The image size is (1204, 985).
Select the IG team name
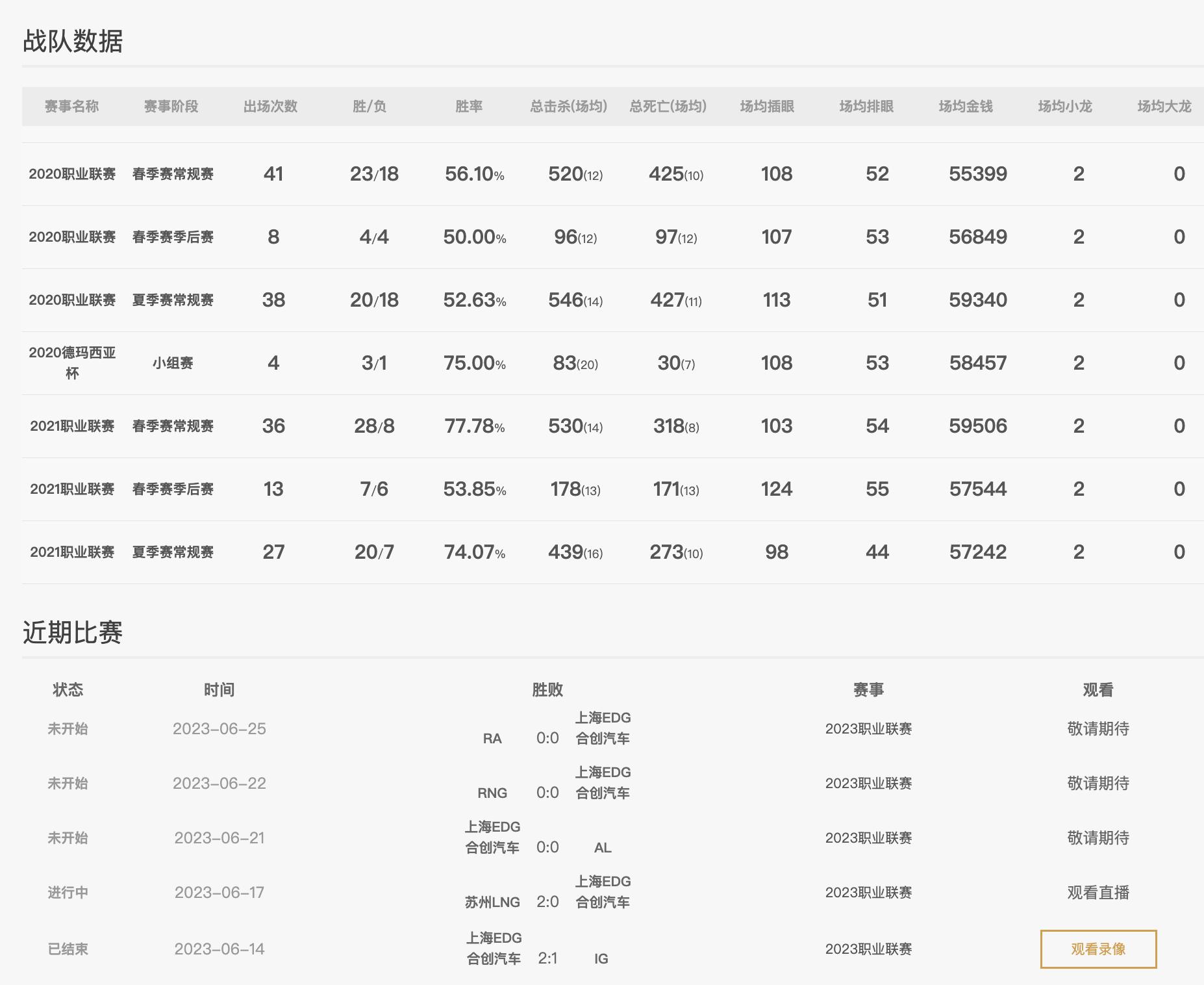click(x=601, y=958)
